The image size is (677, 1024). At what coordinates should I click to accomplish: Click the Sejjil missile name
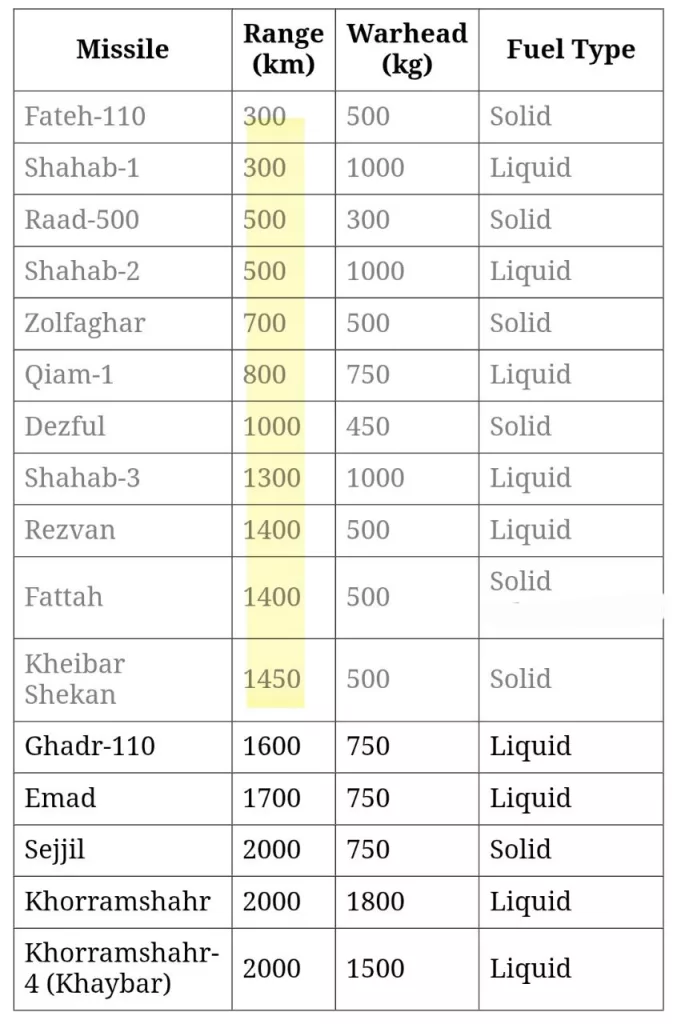[x=56, y=850]
